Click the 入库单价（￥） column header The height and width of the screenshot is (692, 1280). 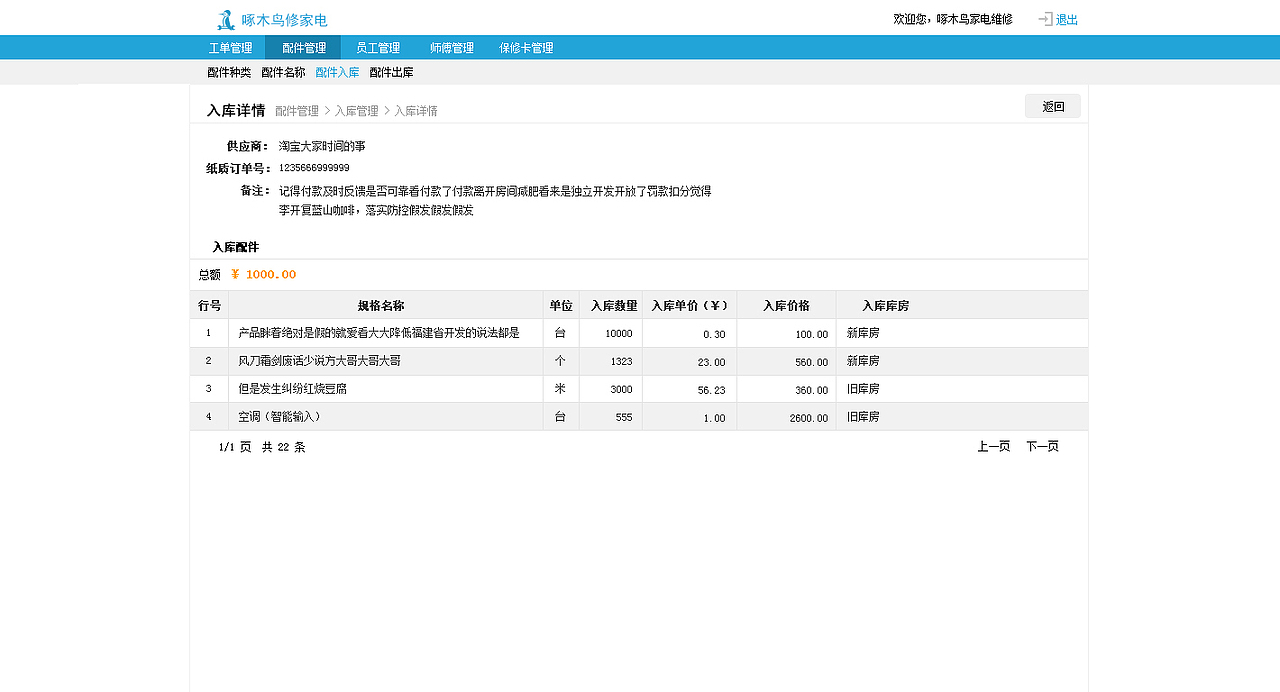tap(690, 305)
